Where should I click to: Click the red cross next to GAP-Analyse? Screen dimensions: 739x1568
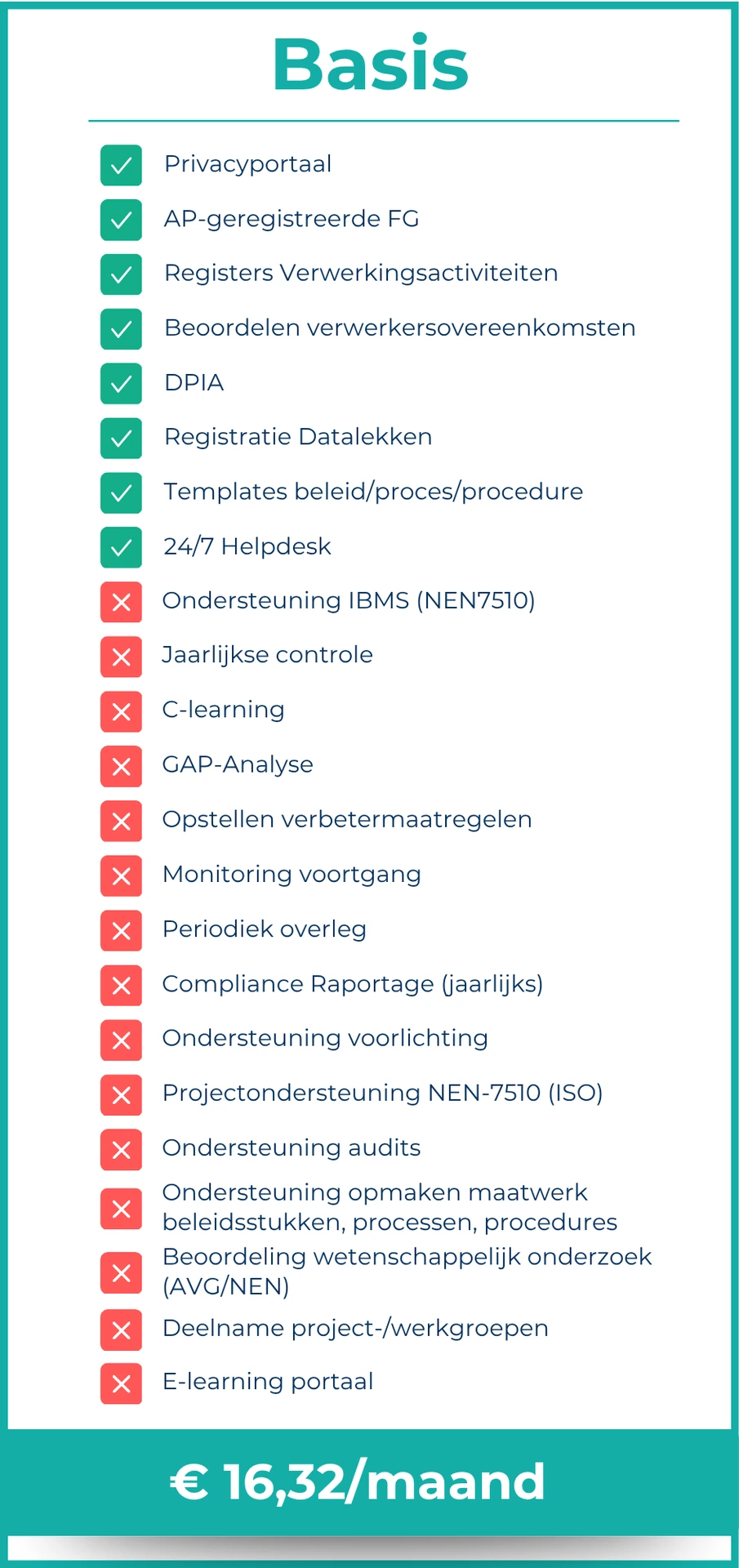(x=121, y=766)
